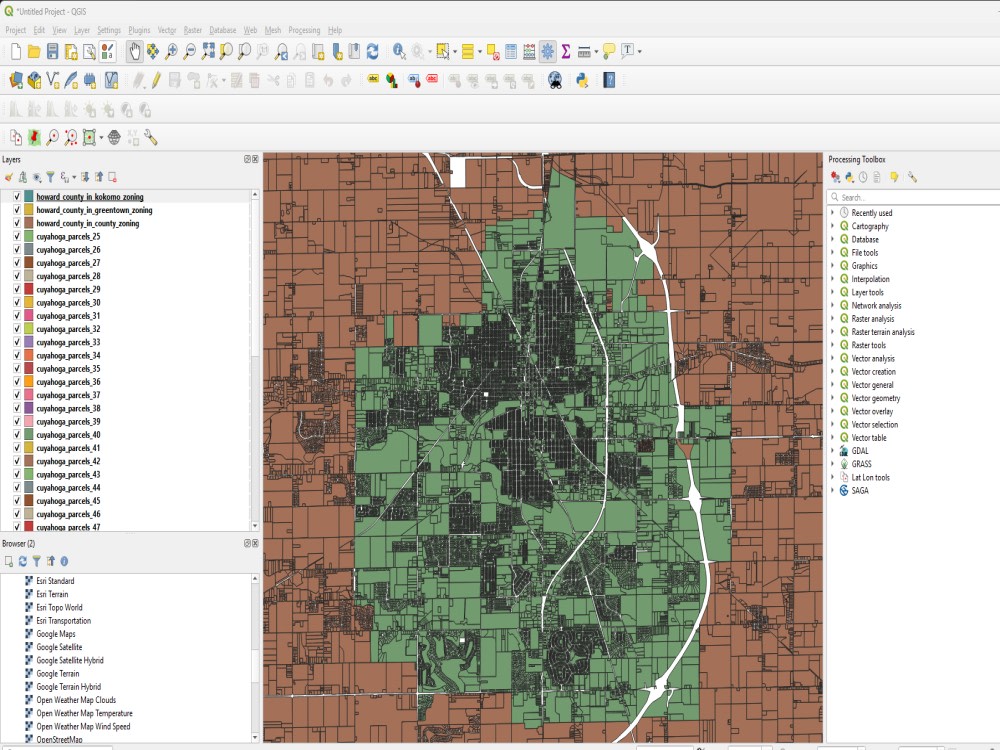
Task: Open the Python console icon
Action: (x=582, y=80)
